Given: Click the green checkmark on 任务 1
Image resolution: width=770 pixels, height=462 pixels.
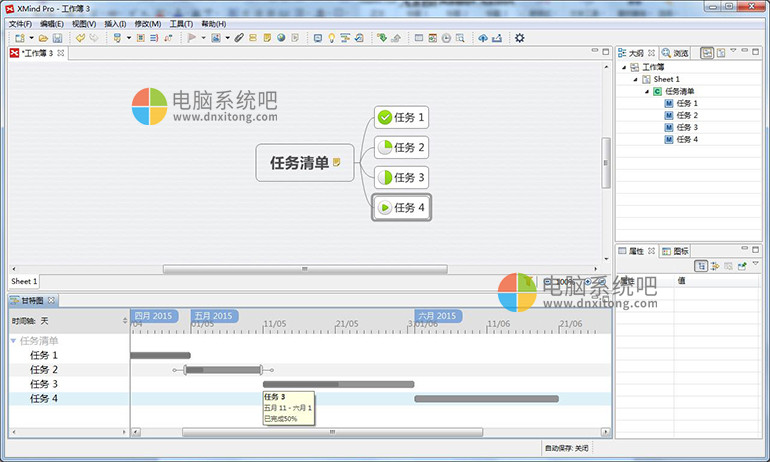Looking at the screenshot, I should [384, 118].
